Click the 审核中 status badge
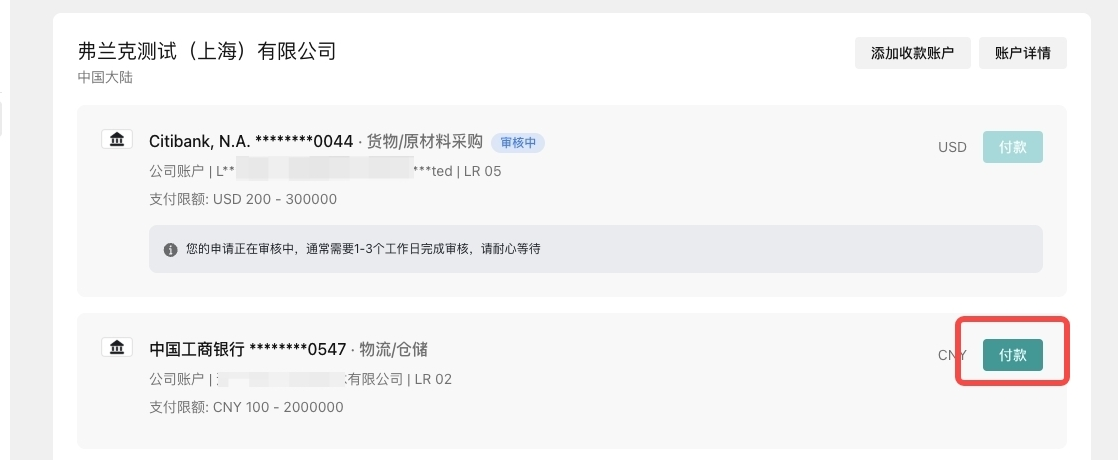The height and width of the screenshot is (460, 1118). tap(517, 142)
